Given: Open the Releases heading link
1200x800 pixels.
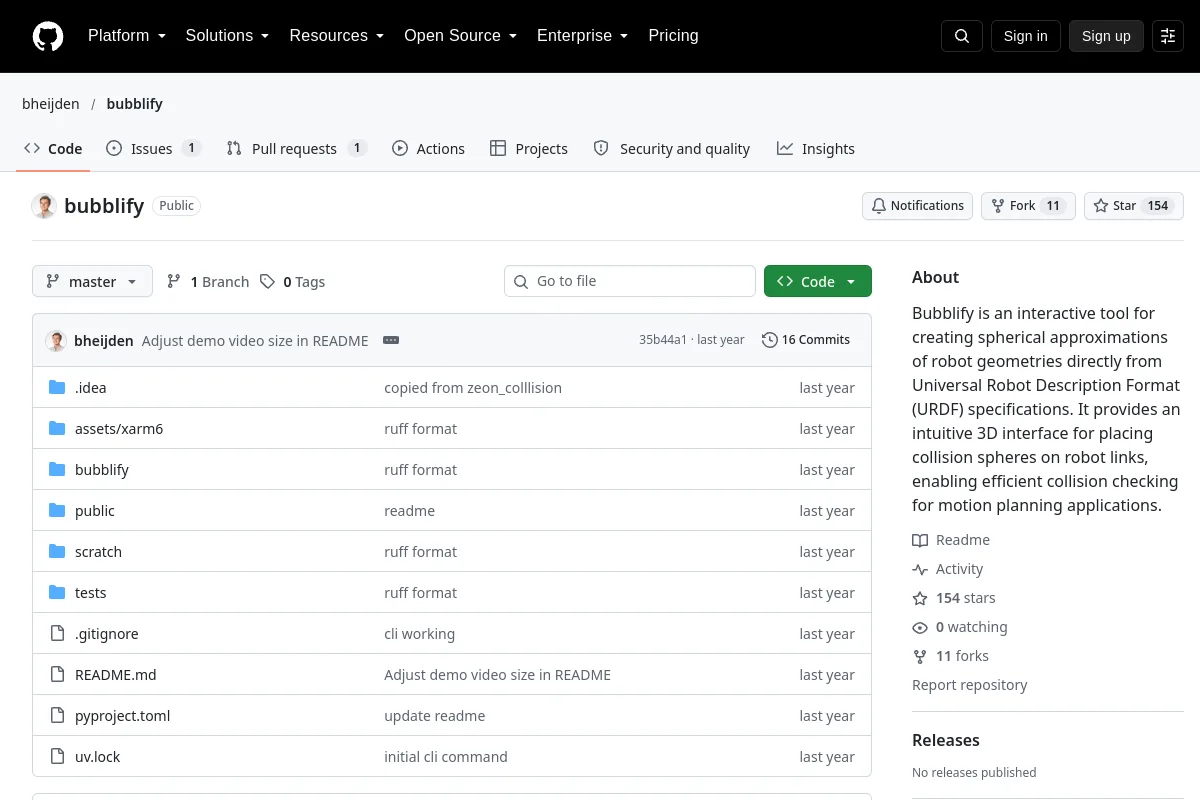Looking at the screenshot, I should pos(945,740).
